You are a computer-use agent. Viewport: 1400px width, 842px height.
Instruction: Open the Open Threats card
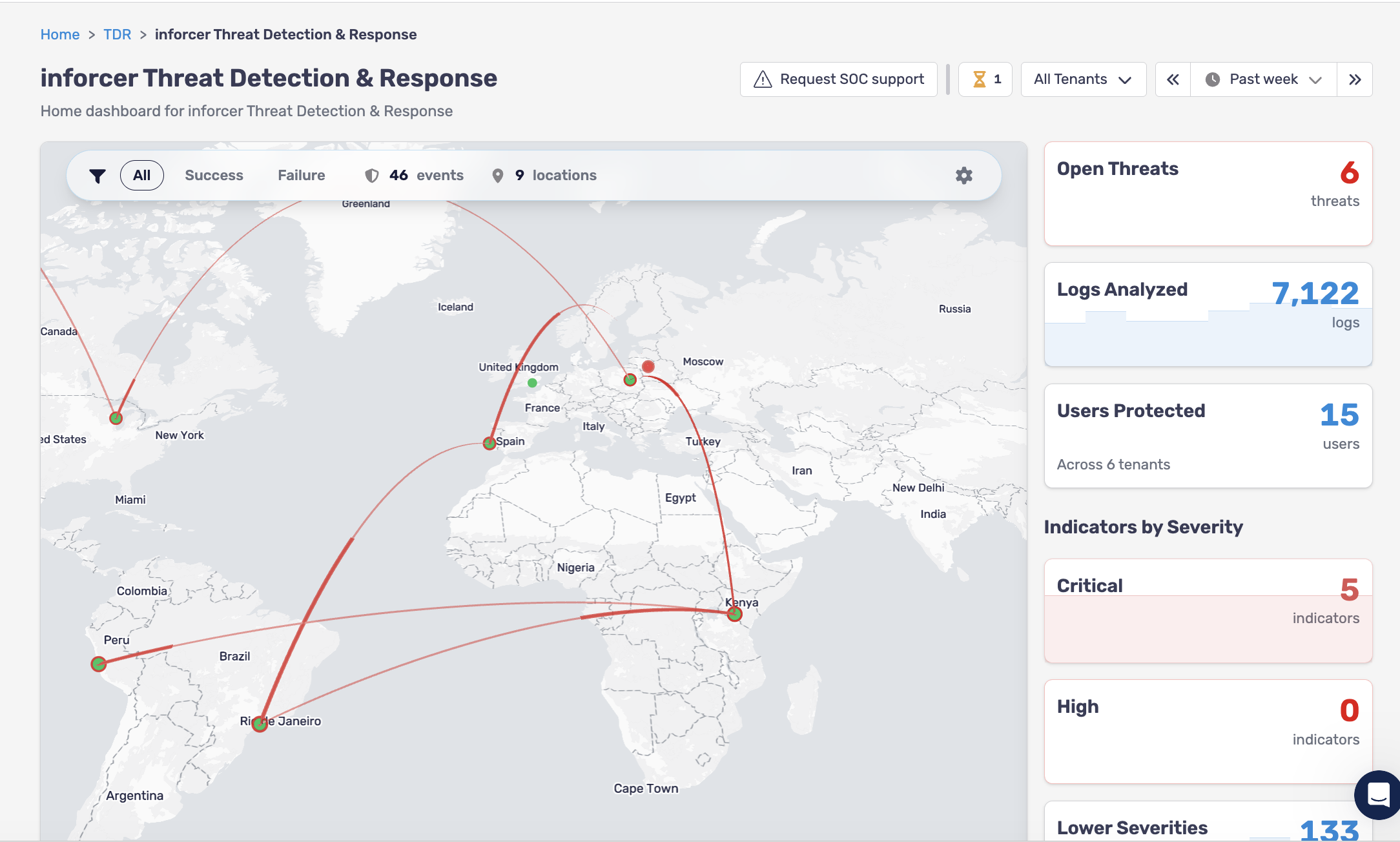[1208, 194]
